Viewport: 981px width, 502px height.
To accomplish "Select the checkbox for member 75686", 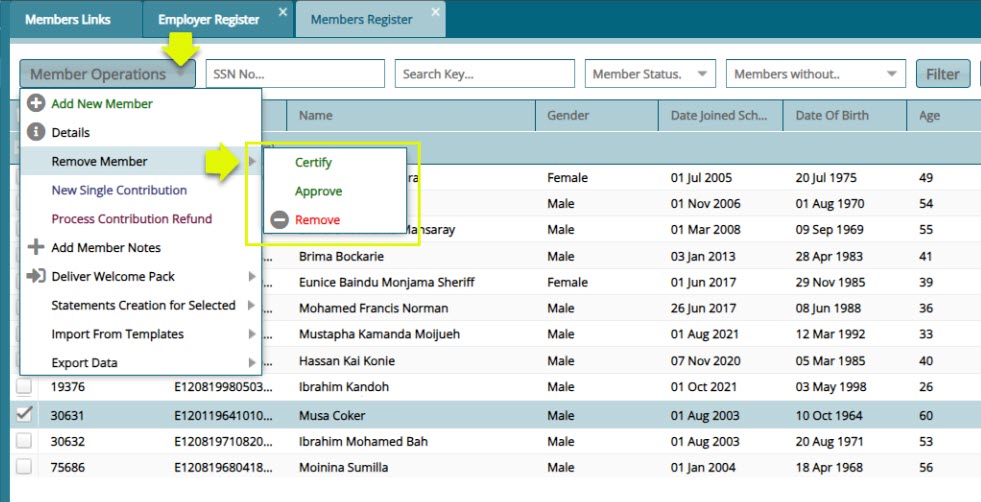I will [25, 466].
